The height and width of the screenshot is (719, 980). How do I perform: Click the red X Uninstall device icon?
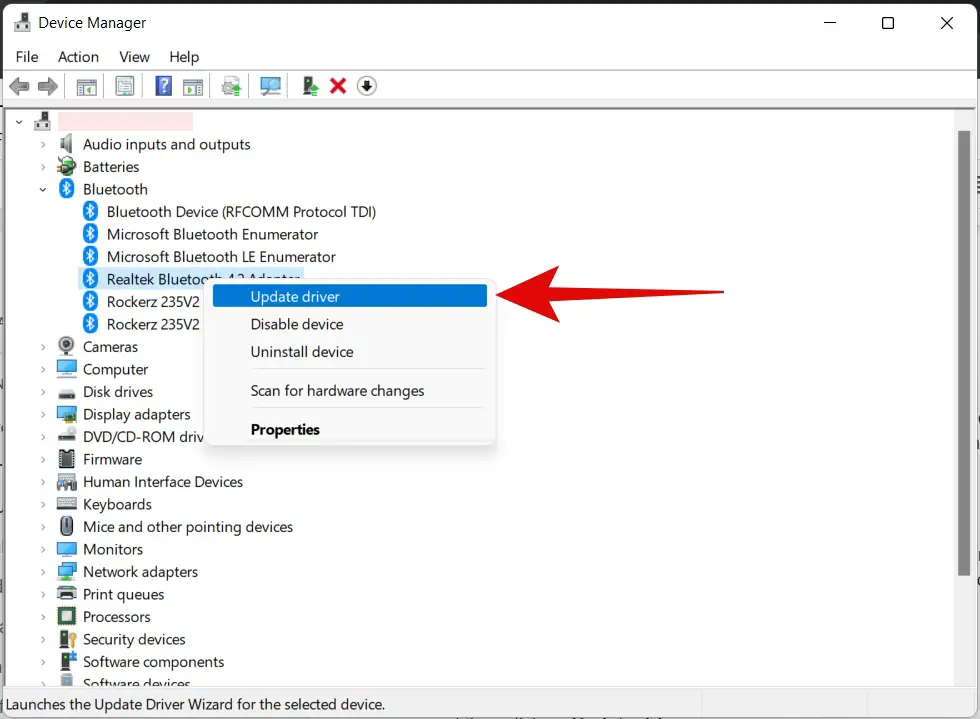338,86
